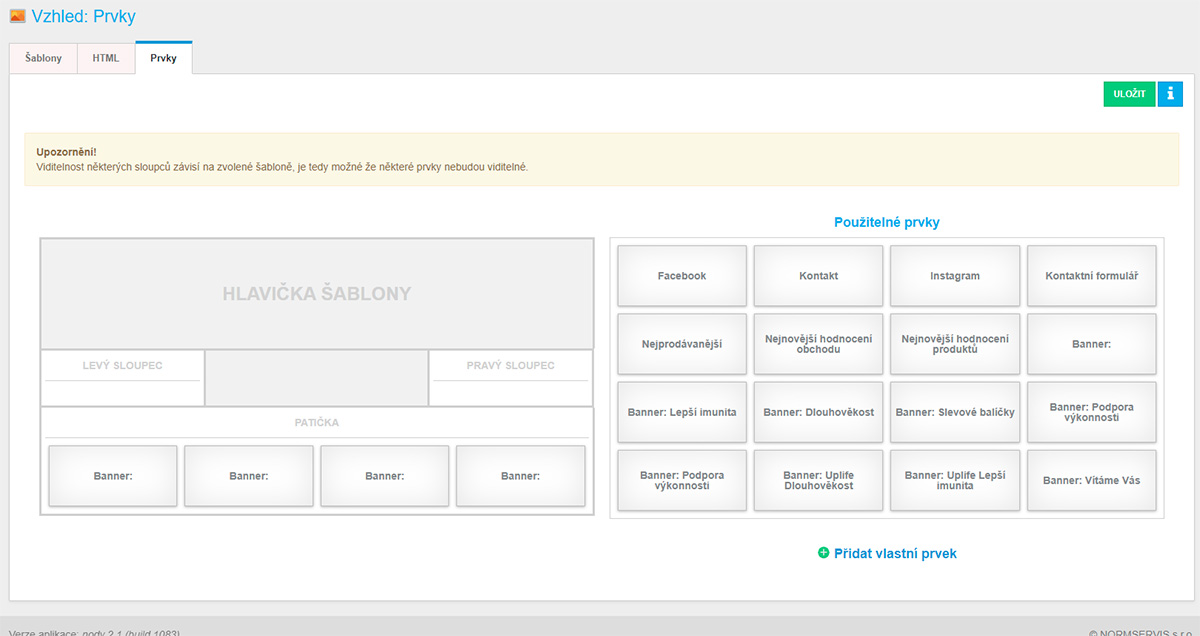1200x636 pixels.
Task: Click the Vzhled picture icon in title
Action: click(17, 16)
